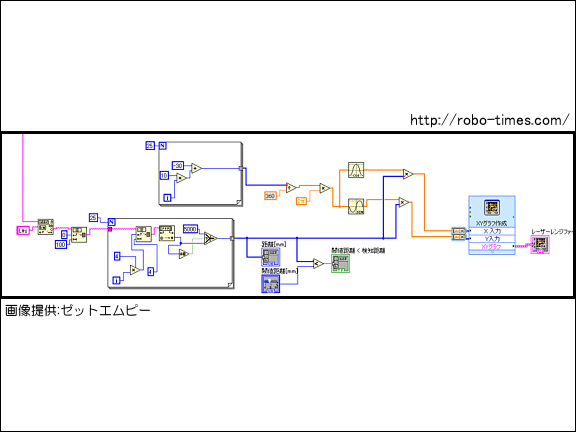576x432 pixels.
Task: Select the cosine function node
Action: point(356,170)
